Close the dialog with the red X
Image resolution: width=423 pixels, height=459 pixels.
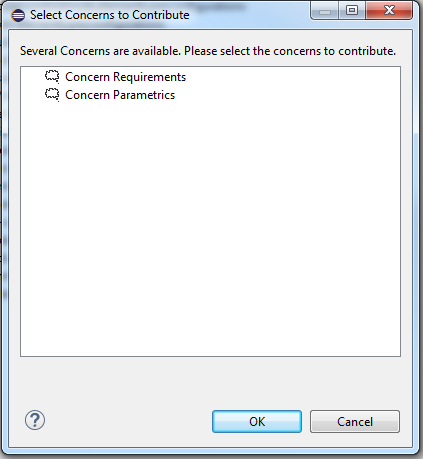pyautogui.click(x=389, y=11)
